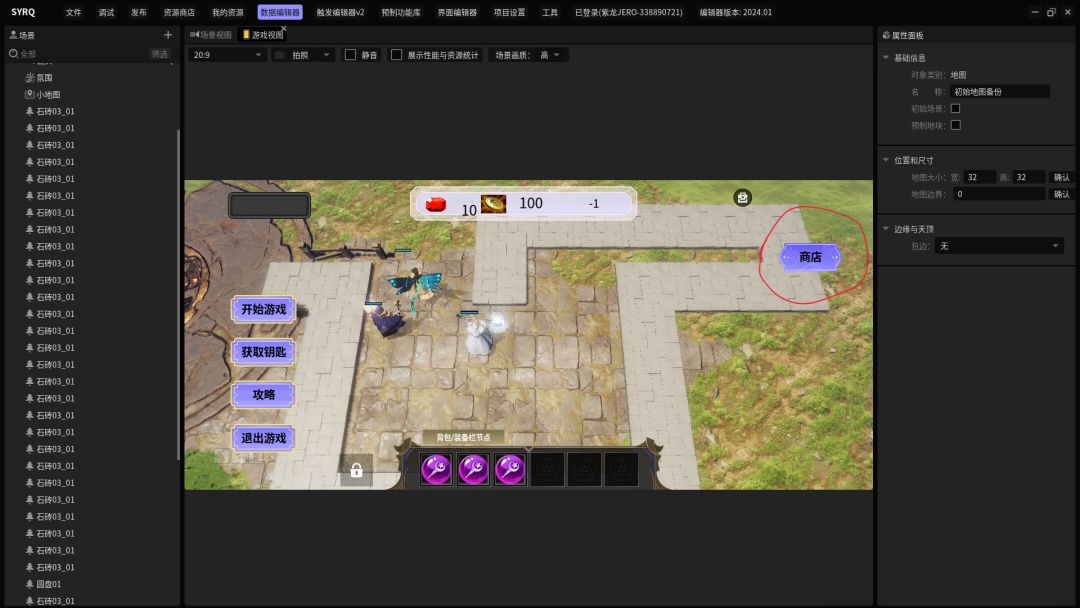Open 触发编辑器v2 from menu bar

click(x=340, y=12)
